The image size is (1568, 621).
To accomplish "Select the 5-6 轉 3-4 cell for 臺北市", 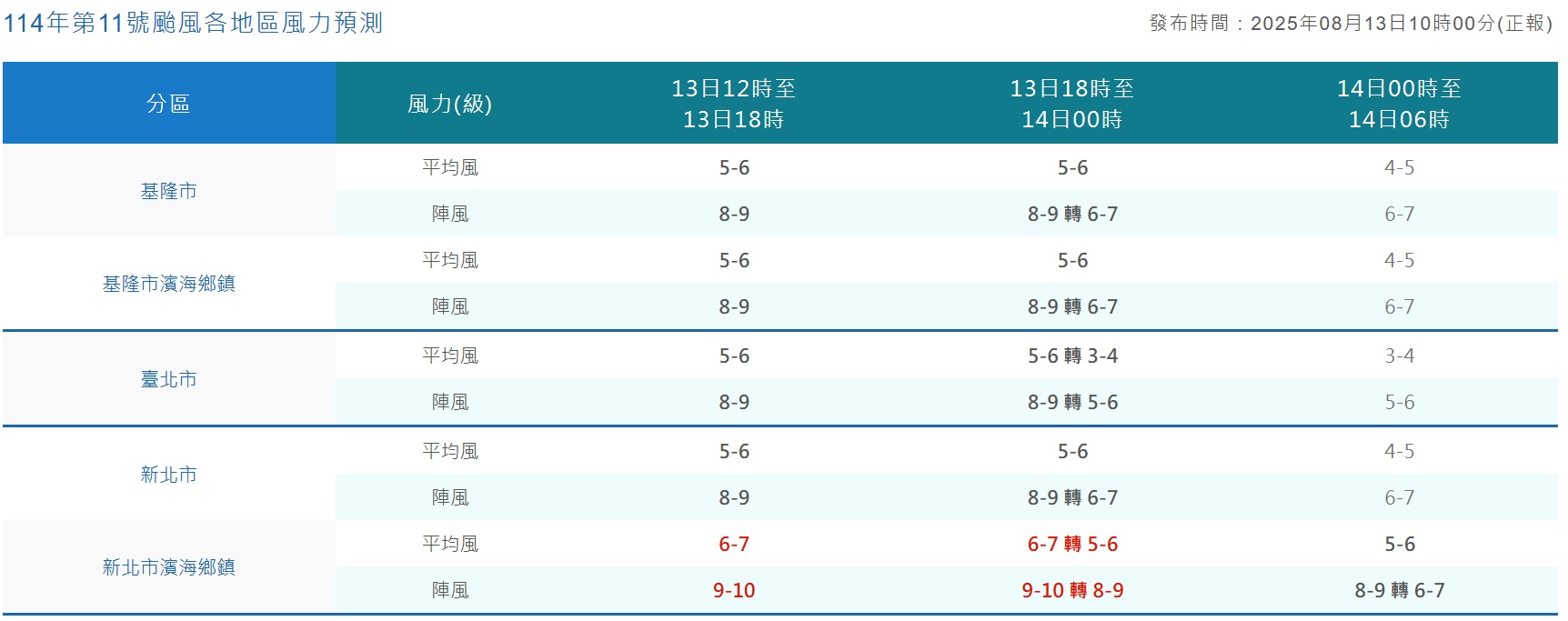I will click(x=1072, y=356).
